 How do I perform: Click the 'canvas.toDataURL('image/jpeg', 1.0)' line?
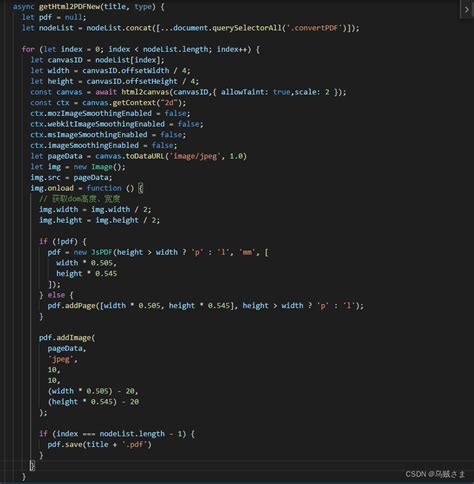[139, 156]
